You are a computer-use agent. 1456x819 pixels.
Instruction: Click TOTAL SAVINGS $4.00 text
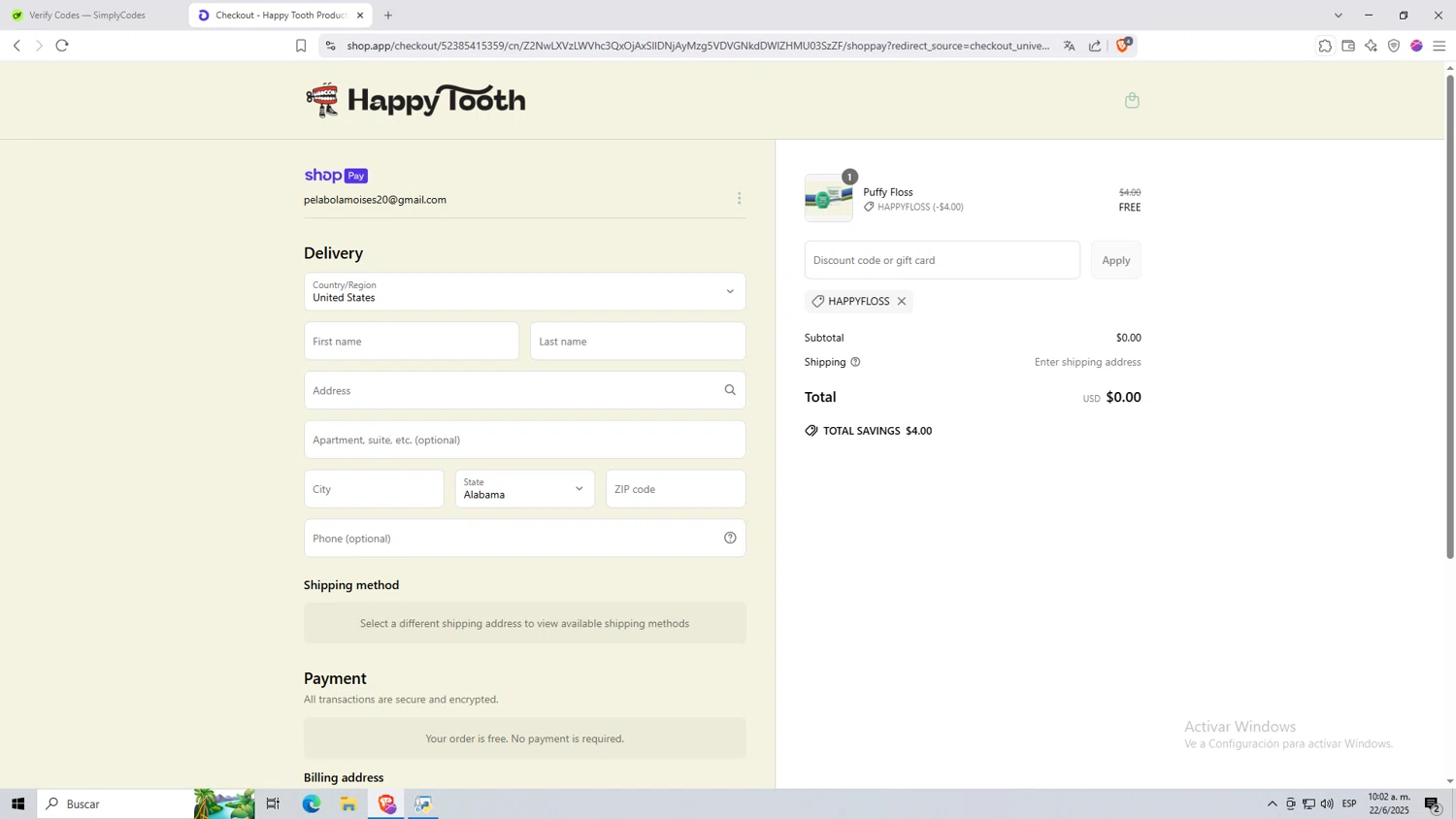click(x=877, y=431)
